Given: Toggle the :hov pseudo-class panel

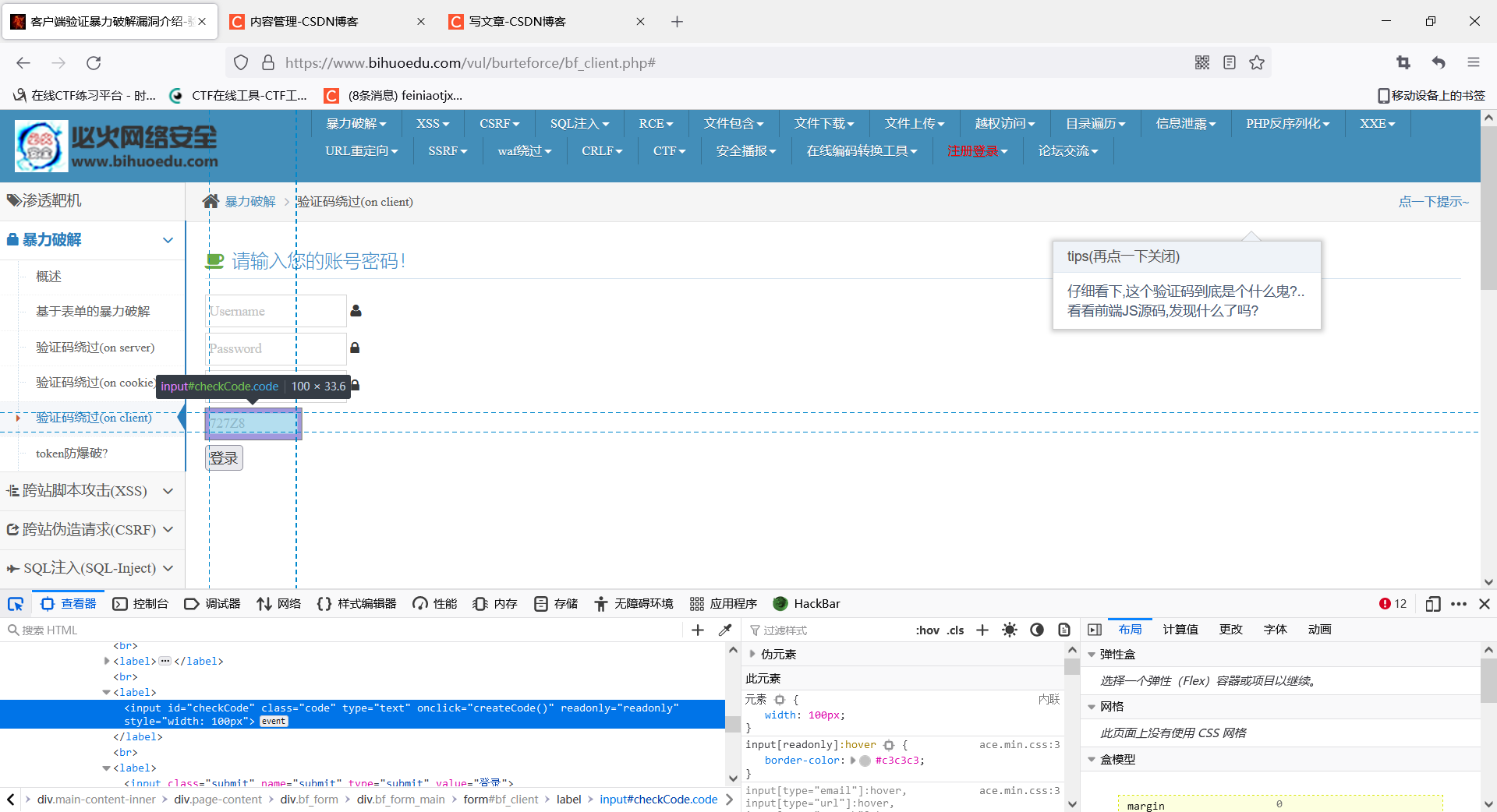Looking at the screenshot, I should point(927,630).
